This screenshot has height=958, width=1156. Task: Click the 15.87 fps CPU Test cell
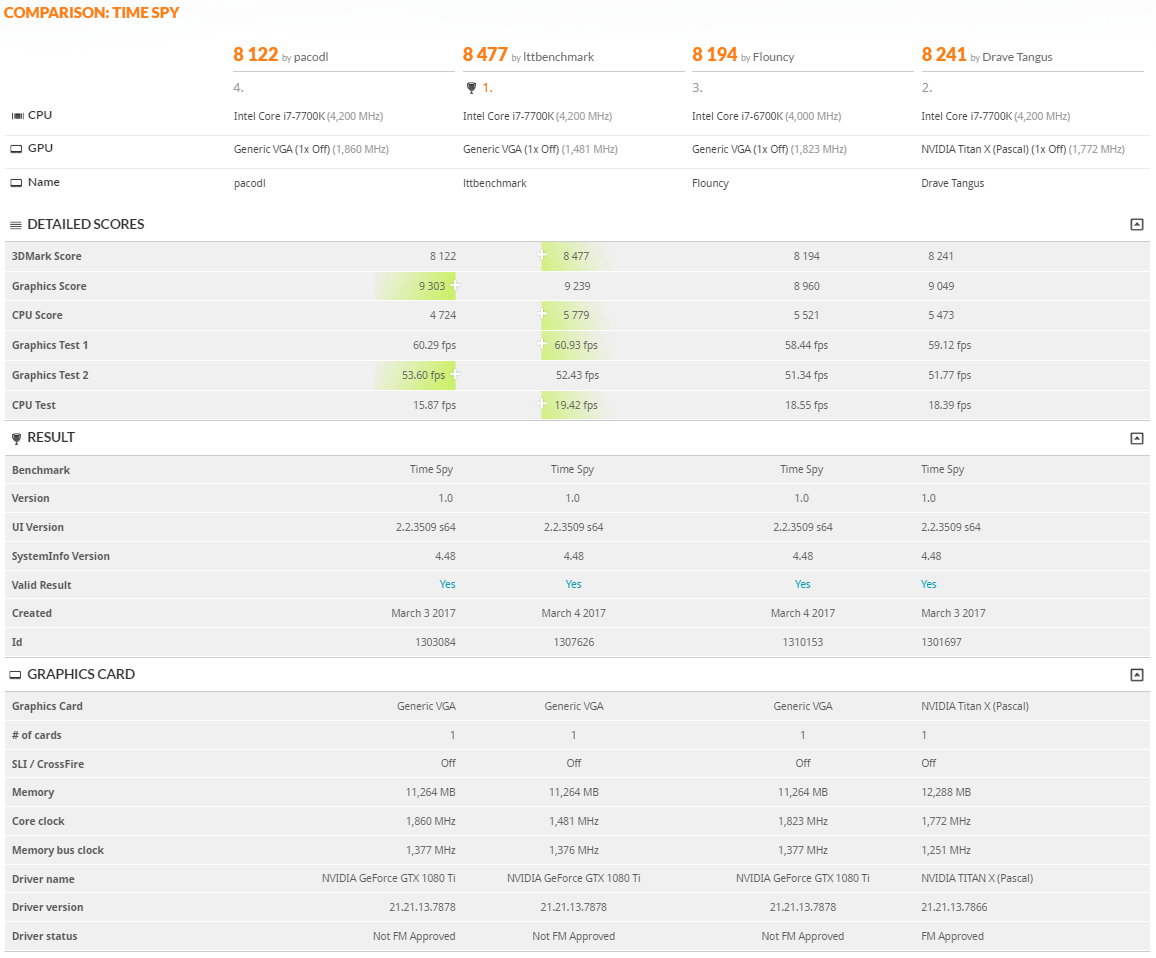click(x=434, y=405)
